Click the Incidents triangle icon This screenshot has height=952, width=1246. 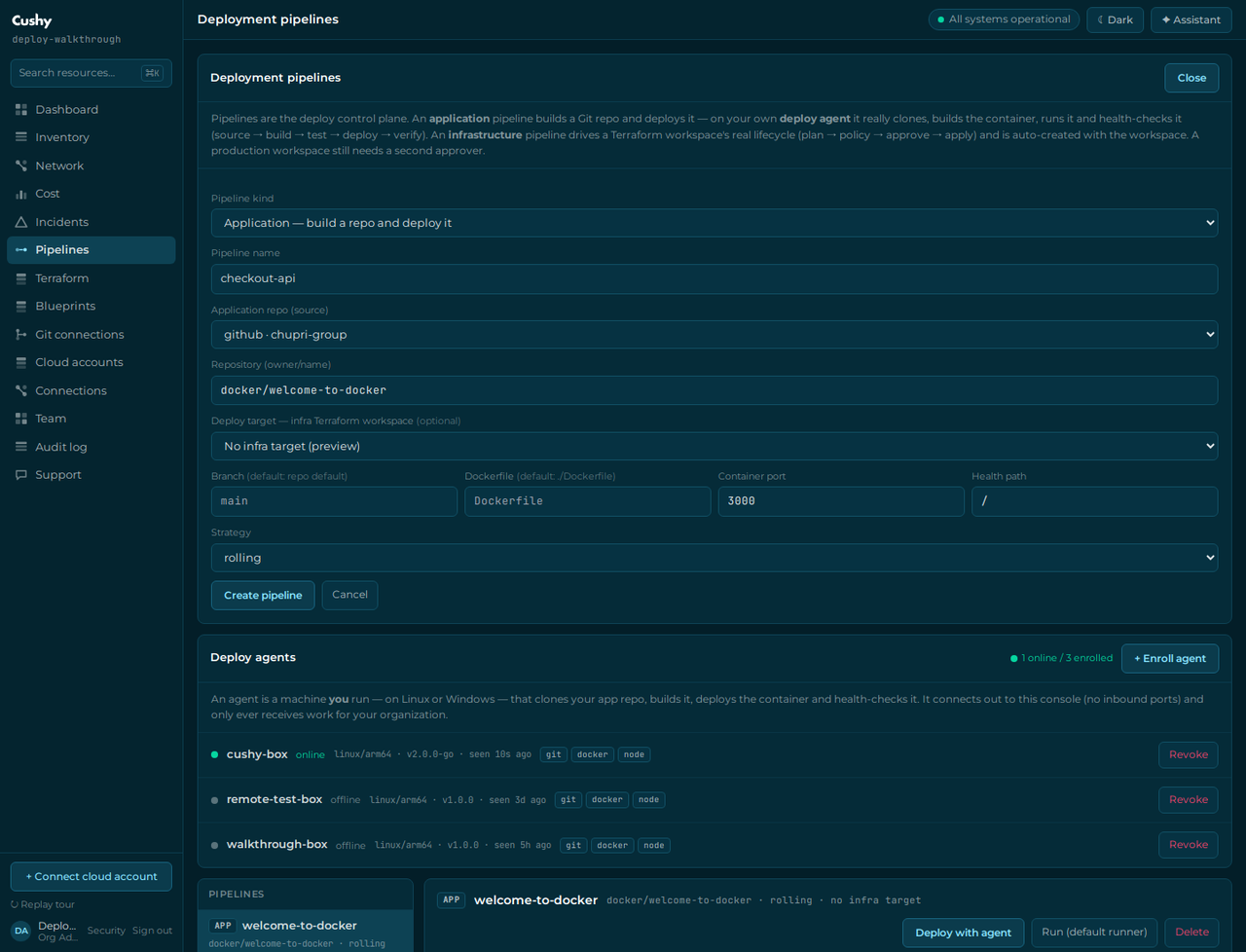(21, 222)
